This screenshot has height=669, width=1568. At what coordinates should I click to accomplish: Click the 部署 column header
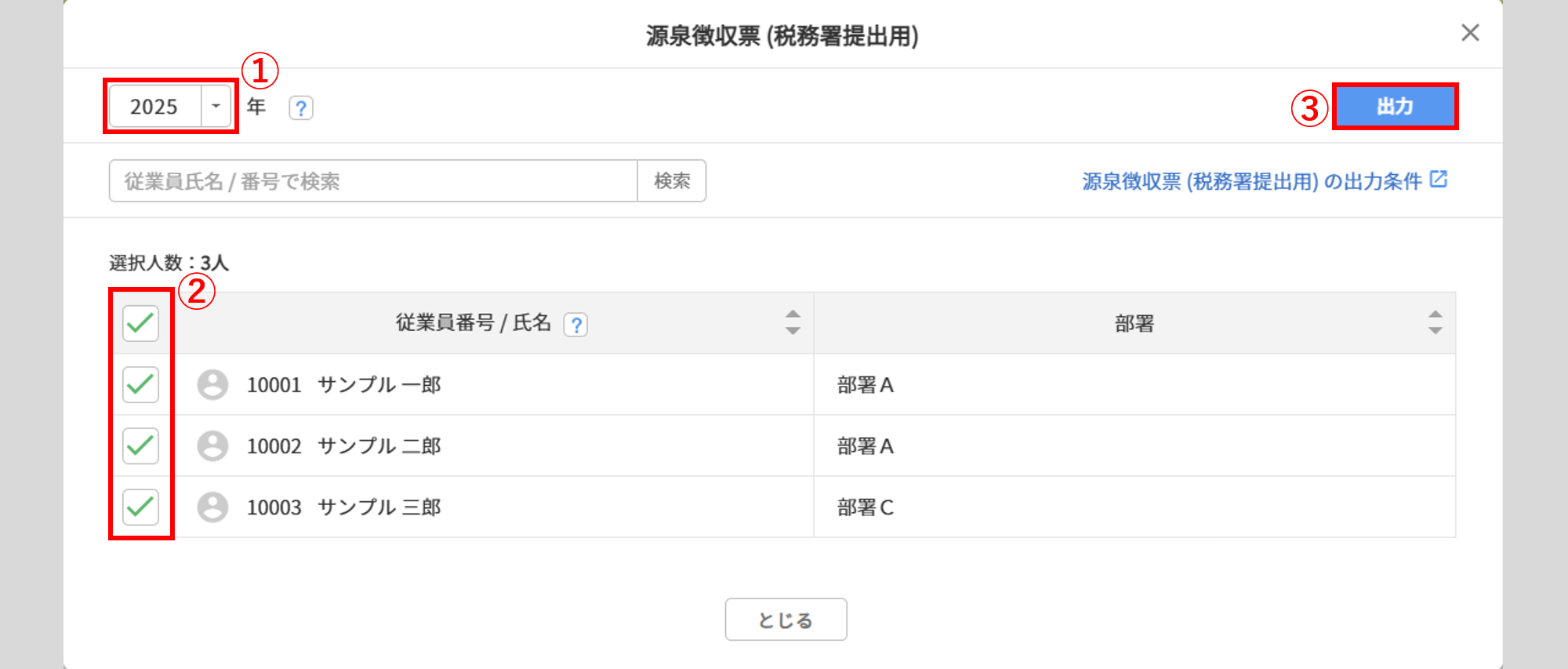(x=1134, y=323)
